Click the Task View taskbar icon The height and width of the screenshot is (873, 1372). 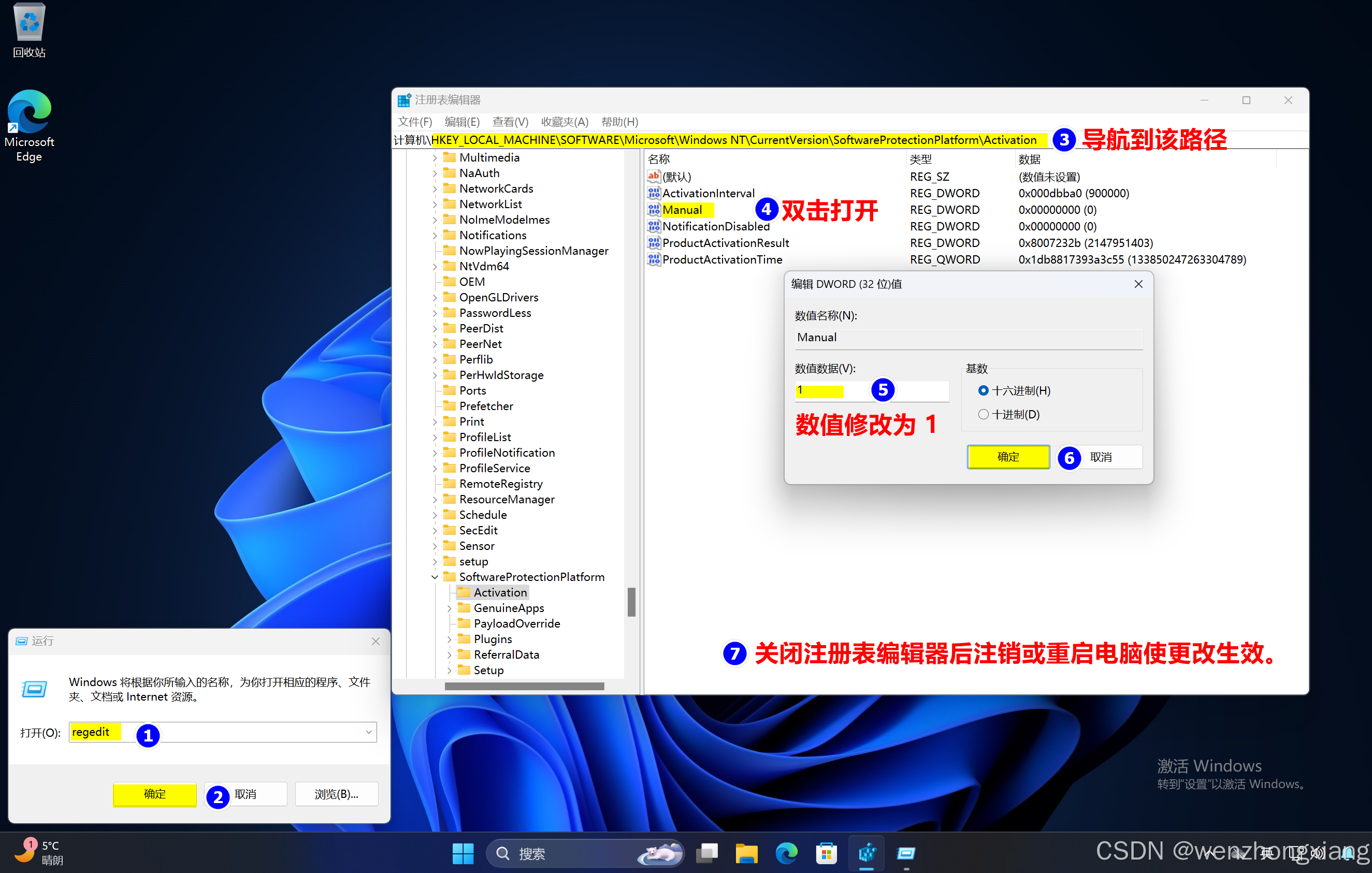(x=707, y=852)
